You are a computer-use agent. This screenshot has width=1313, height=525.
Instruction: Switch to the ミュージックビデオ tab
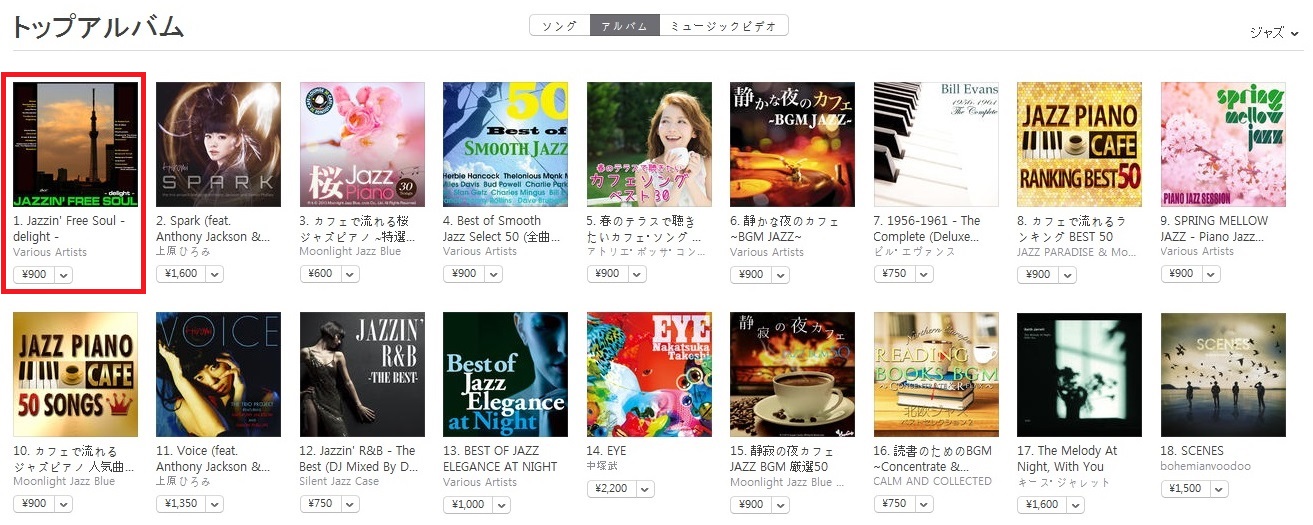[723, 26]
